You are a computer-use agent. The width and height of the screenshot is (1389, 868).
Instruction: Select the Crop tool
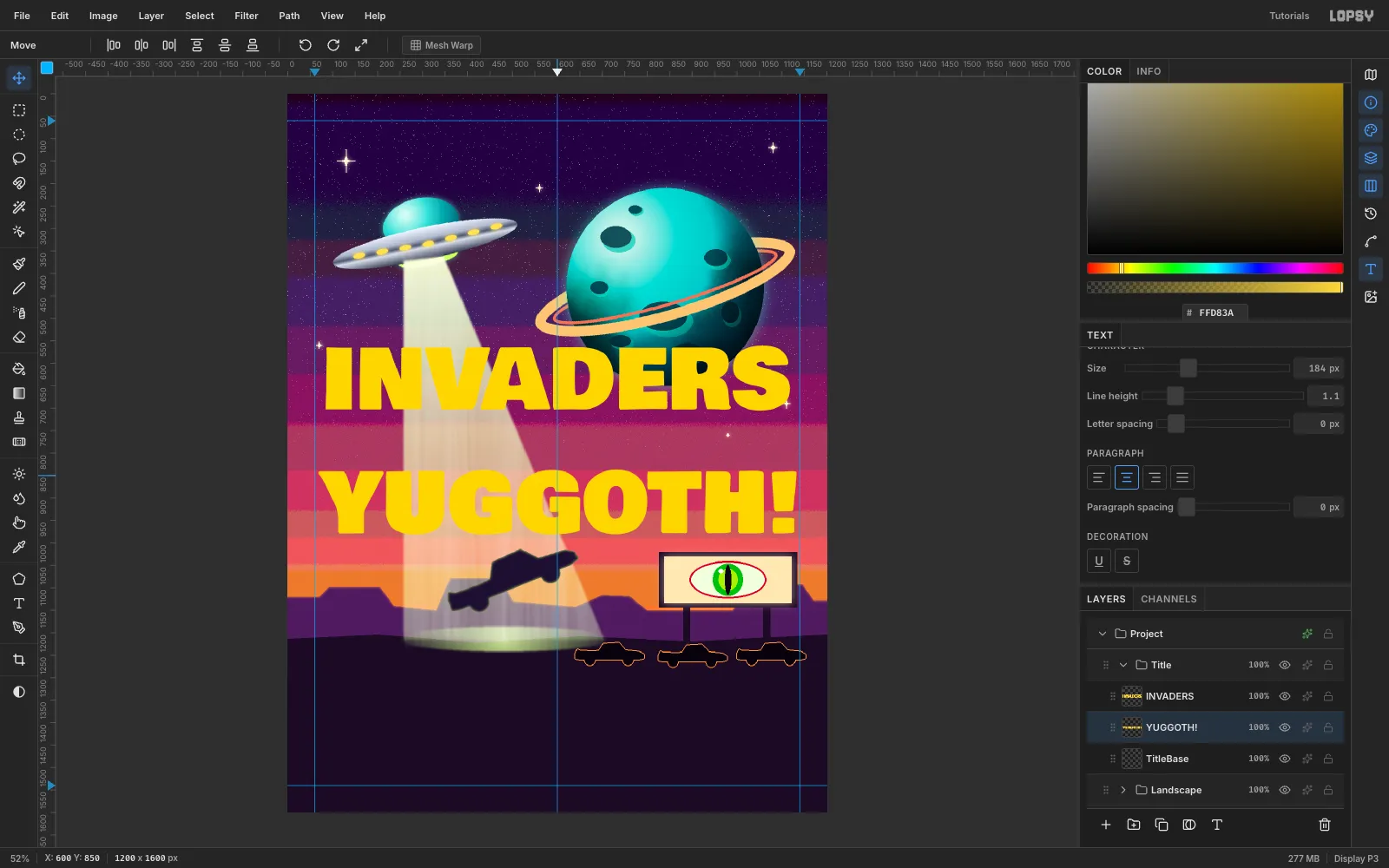click(x=19, y=660)
